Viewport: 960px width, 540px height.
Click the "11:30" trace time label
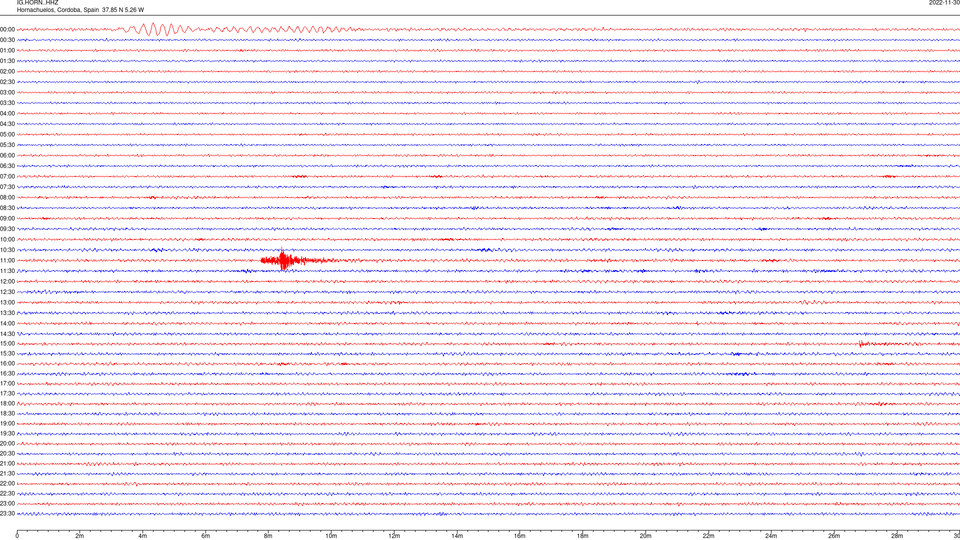pyautogui.click(x=7, y=271)
